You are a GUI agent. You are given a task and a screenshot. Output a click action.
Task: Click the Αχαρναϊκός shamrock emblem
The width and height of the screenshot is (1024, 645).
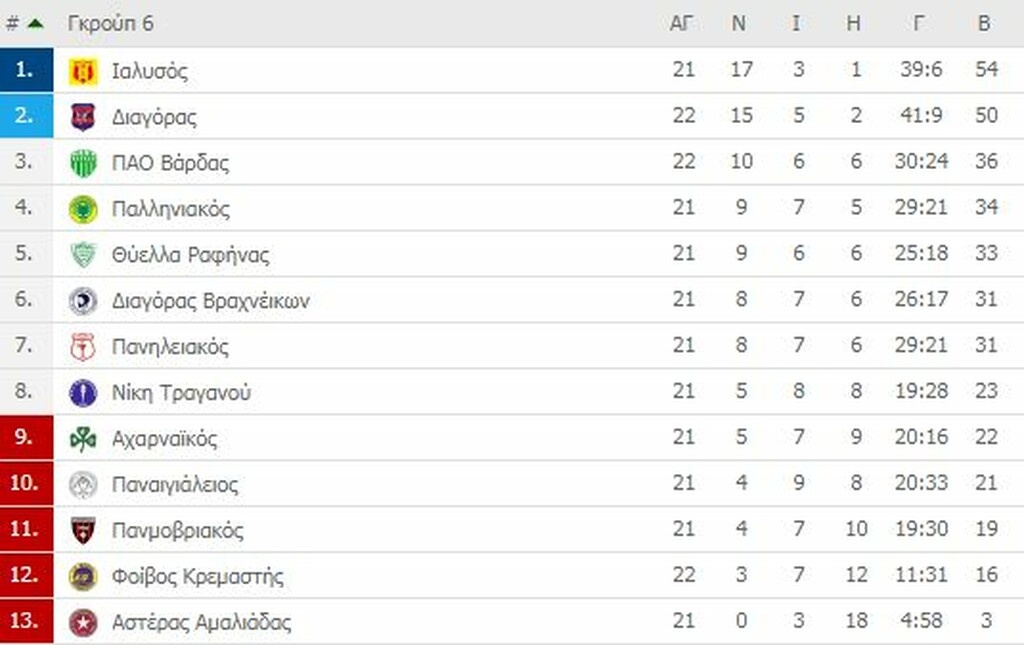coord(84,437)
